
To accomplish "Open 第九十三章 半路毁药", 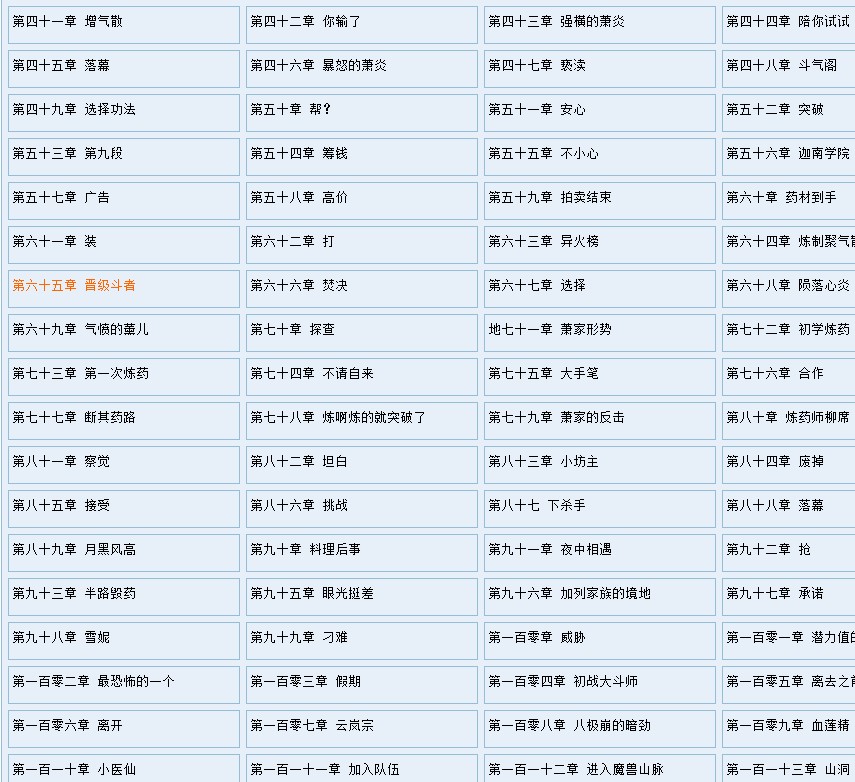I will click(x=74, y=594).
